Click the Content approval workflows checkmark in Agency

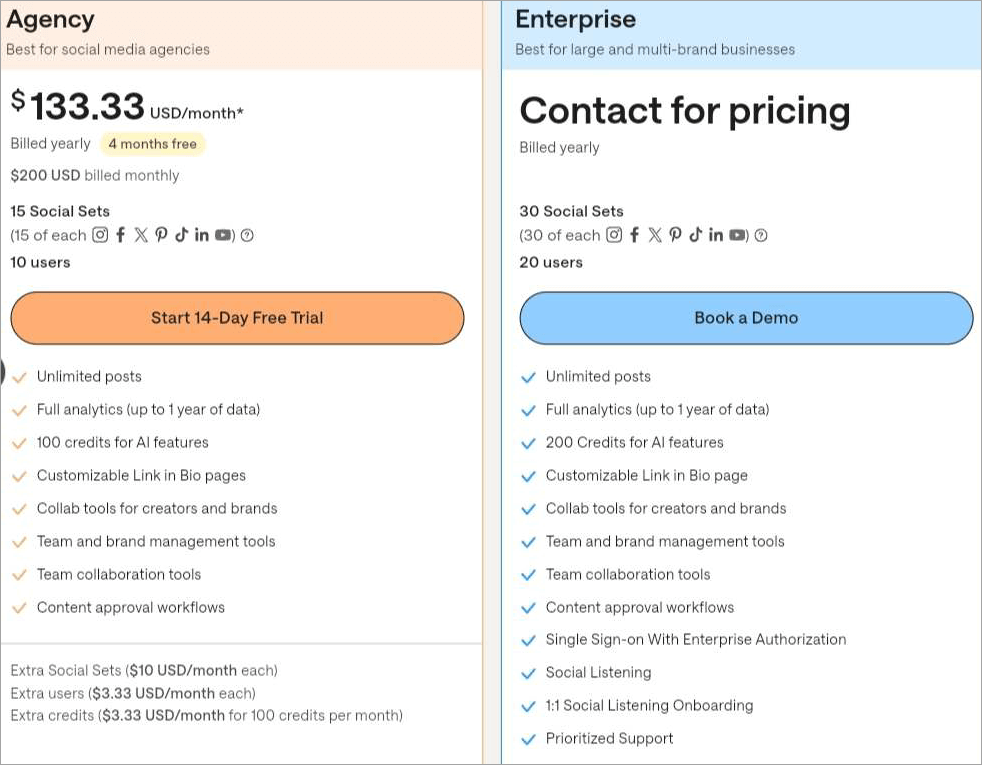pos(19,608)
